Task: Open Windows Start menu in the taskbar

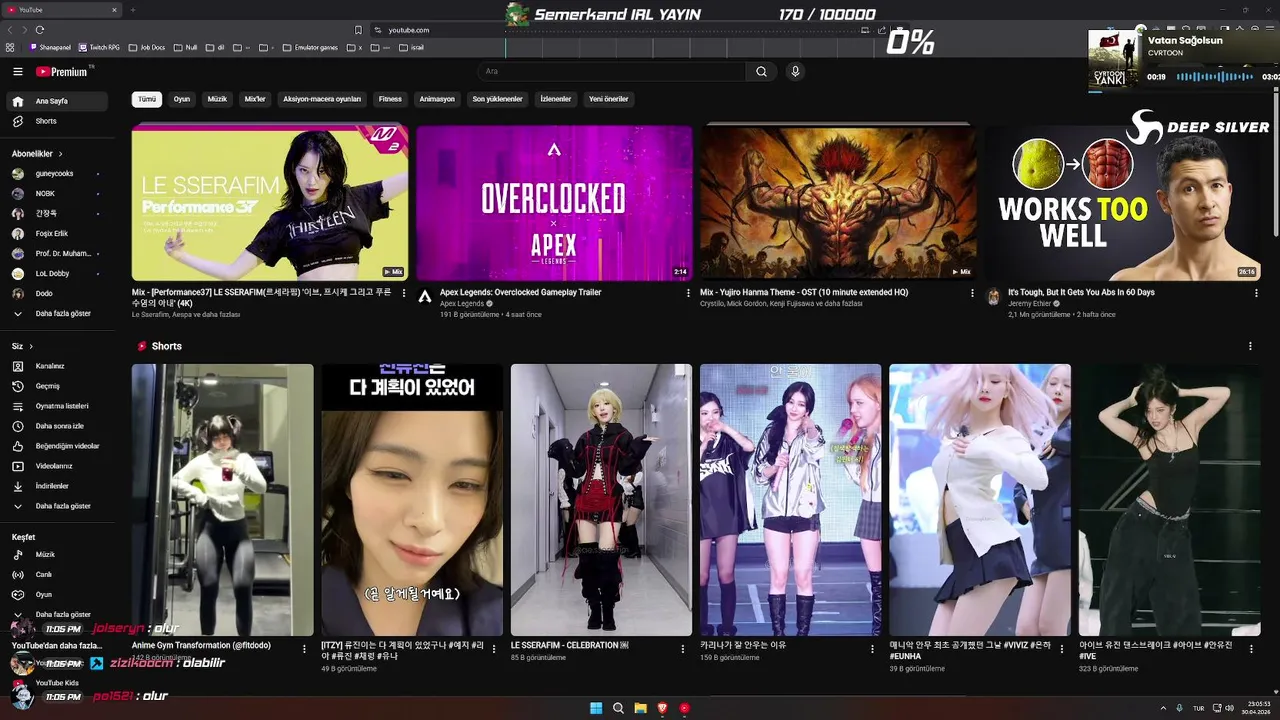Action: 596,708
